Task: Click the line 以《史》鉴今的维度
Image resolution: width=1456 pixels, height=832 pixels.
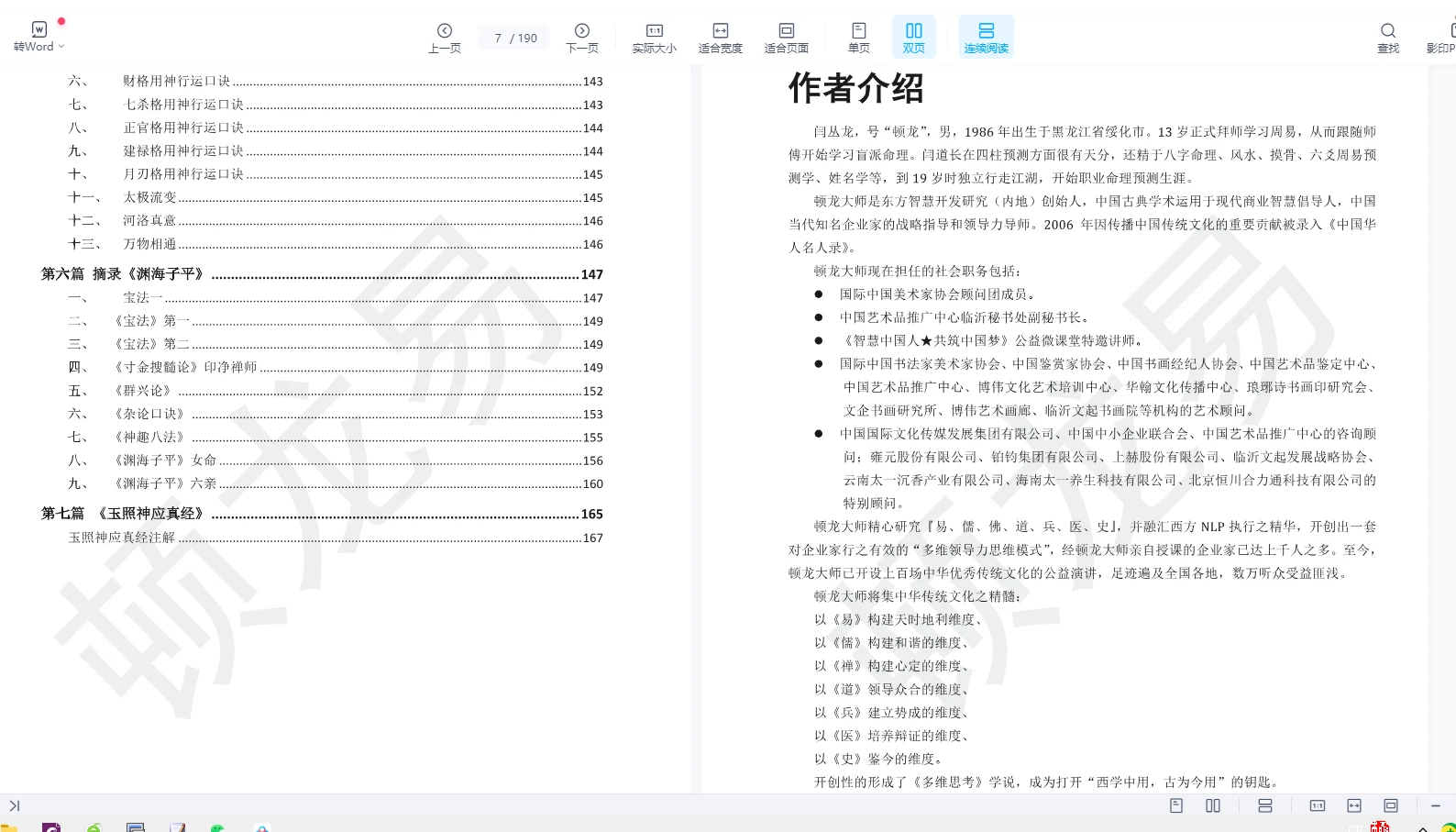Action: tap(879, 759)
